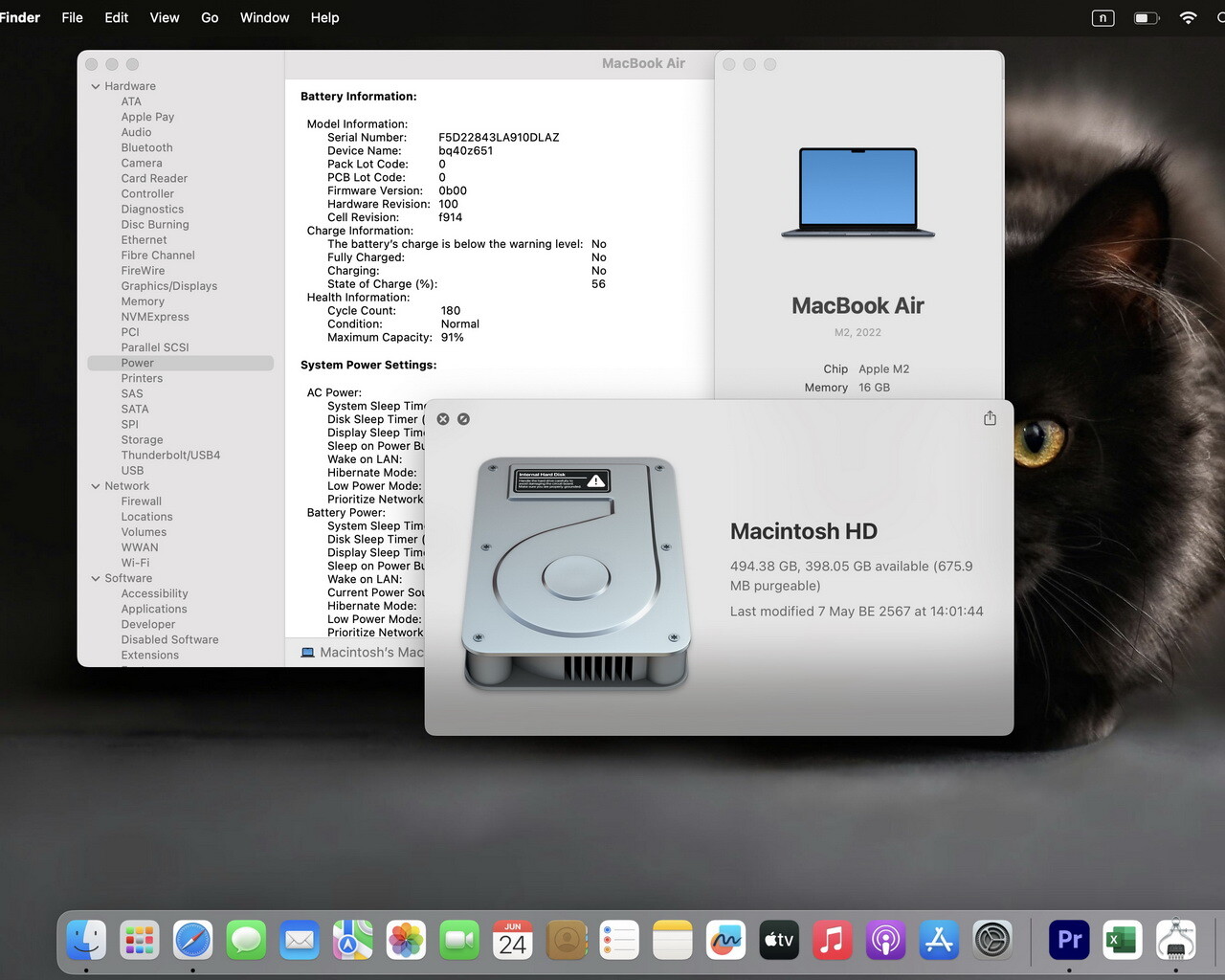Open Microsoft Excel from the Dock
The width and height of the screenshot is (1225, 980).
[1122, 940]
